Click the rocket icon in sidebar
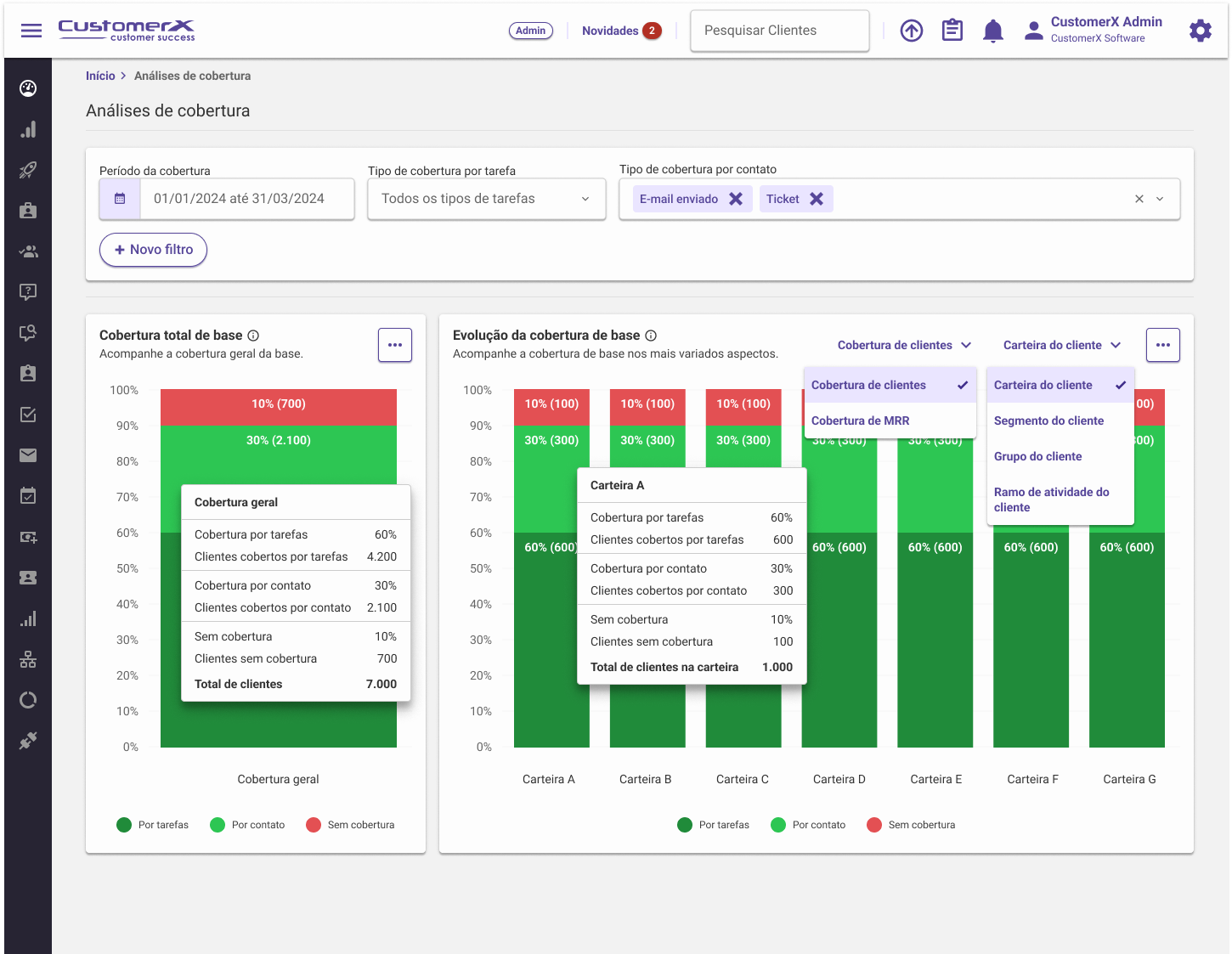The height and width of the screenshot is (954, 1232). tap(28, 170)
